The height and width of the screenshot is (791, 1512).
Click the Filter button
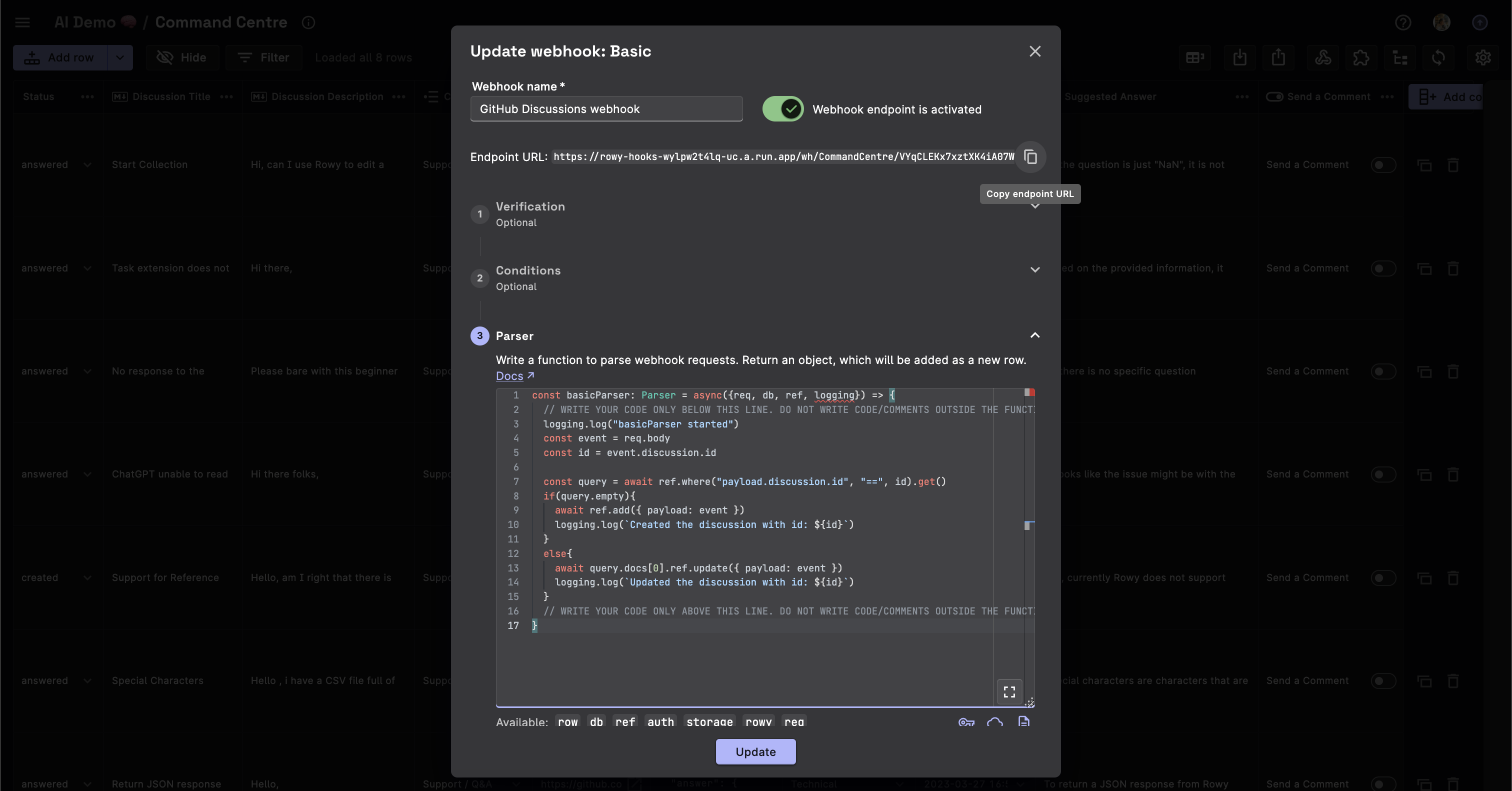pyautogui.click(x=263, y=57)
